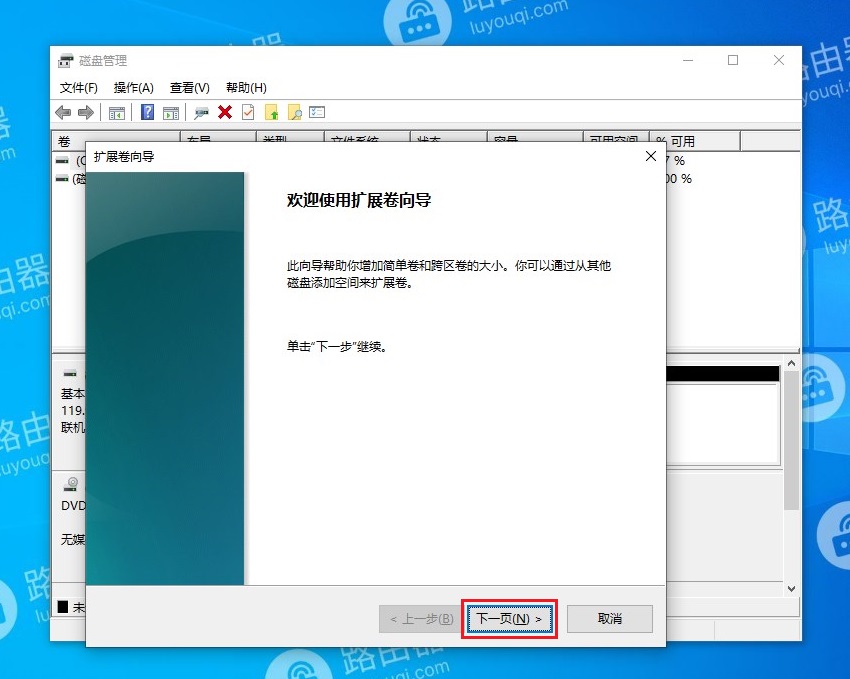Click the 欢迎使用扩展卷向导 heading text
The width and height of the screenshot is (850, 679).
359,201
